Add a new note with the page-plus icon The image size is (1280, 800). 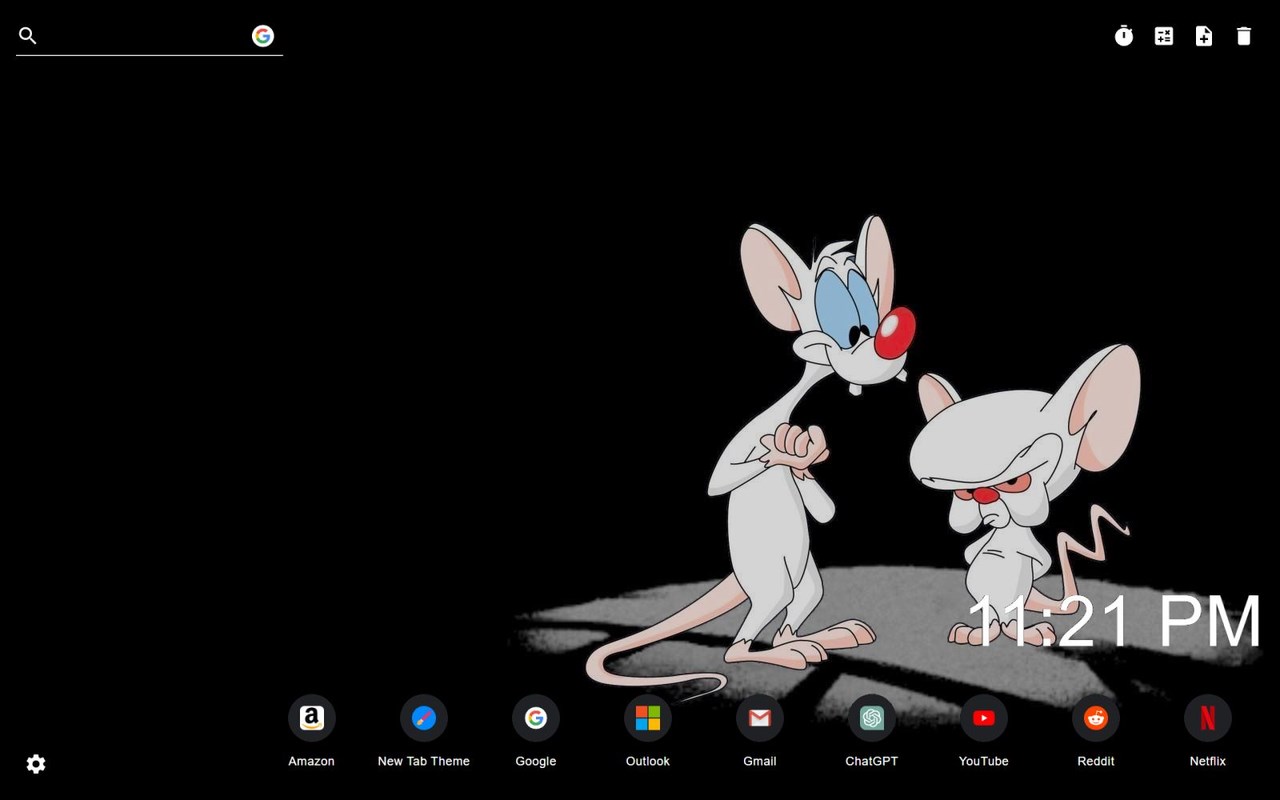[1204, 36]
